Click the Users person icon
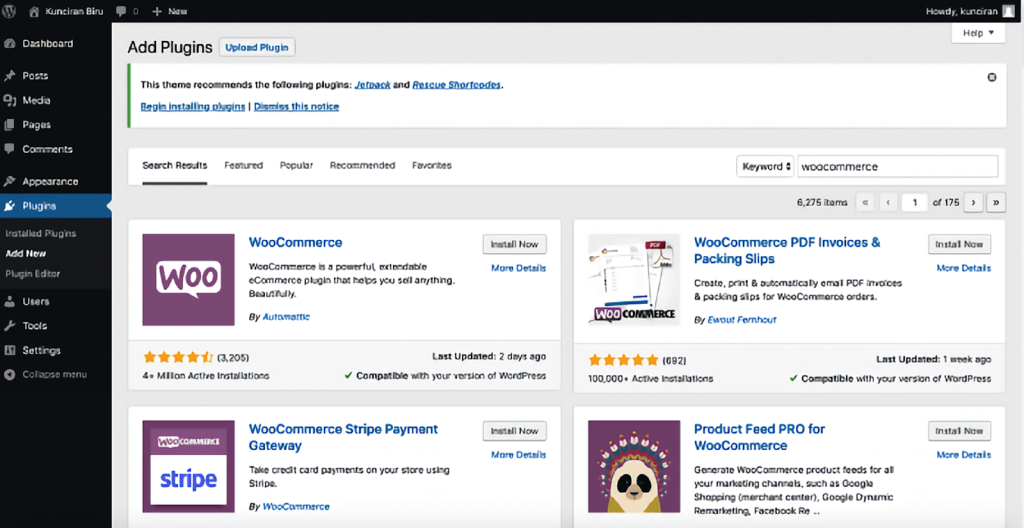Screen dimensions: 1024x528 (x=9, y=301)
